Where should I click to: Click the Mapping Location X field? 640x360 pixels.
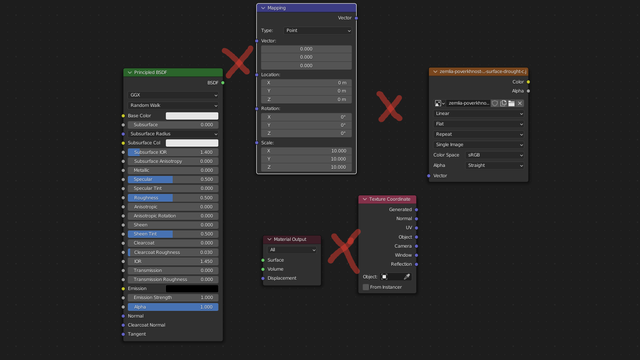click(306, 82)
